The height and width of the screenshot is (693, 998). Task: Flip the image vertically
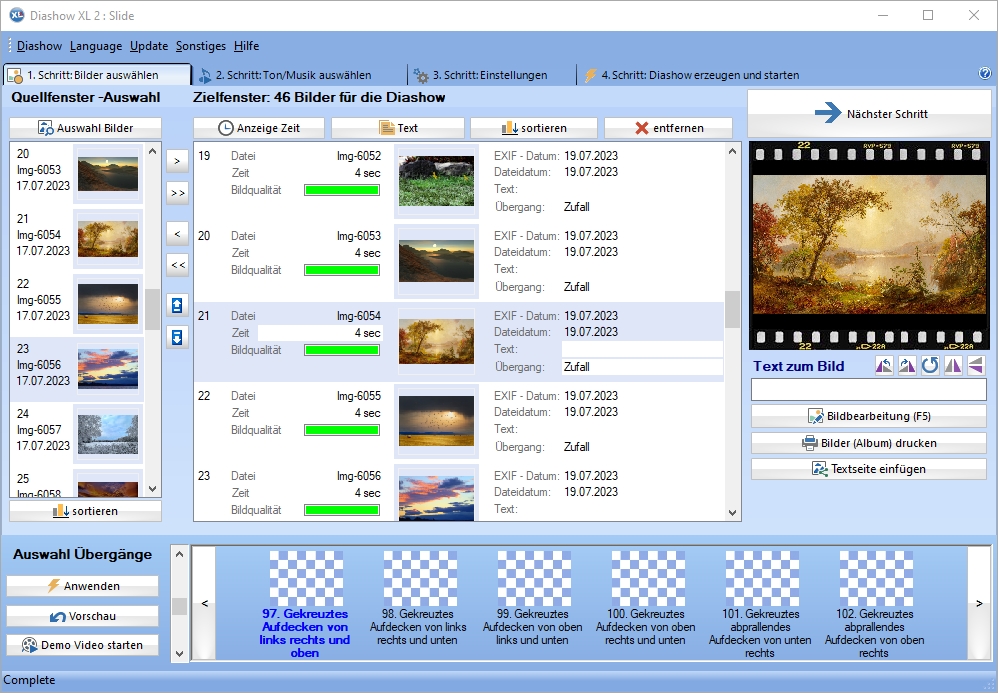coord(976,365)
